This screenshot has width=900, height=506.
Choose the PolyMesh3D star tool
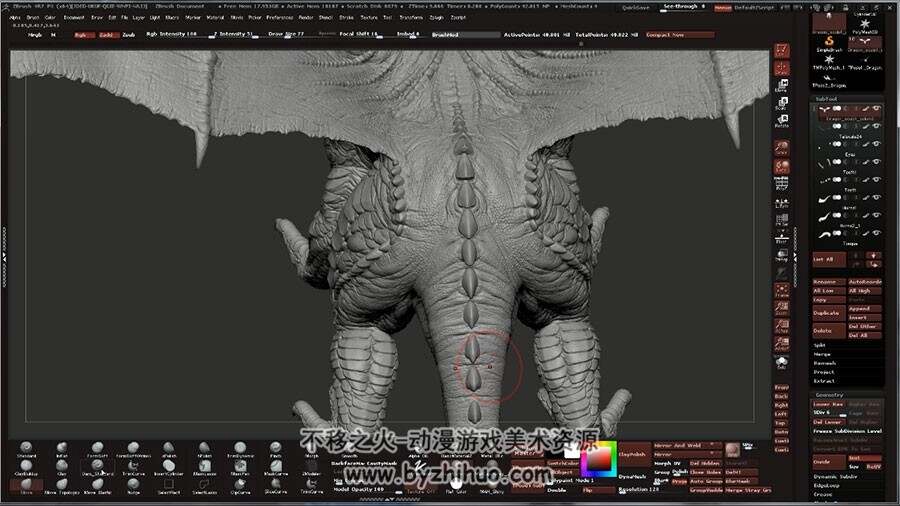click(x=864, y=26)
